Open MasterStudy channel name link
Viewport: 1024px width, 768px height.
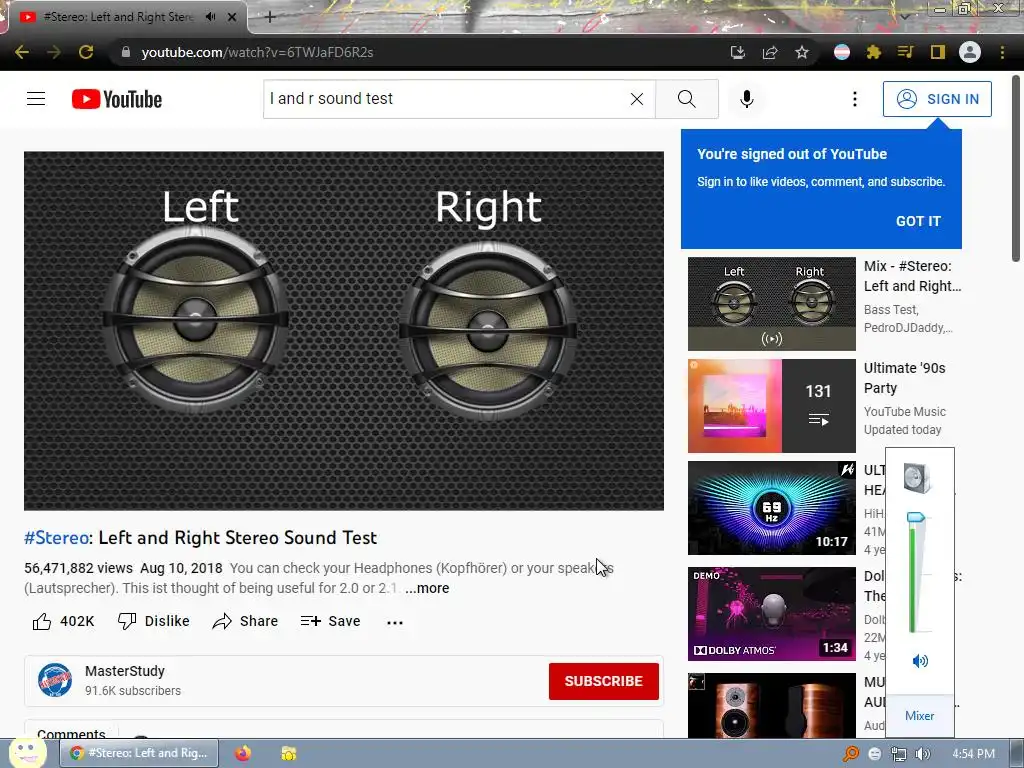click(x=125, y=671)
